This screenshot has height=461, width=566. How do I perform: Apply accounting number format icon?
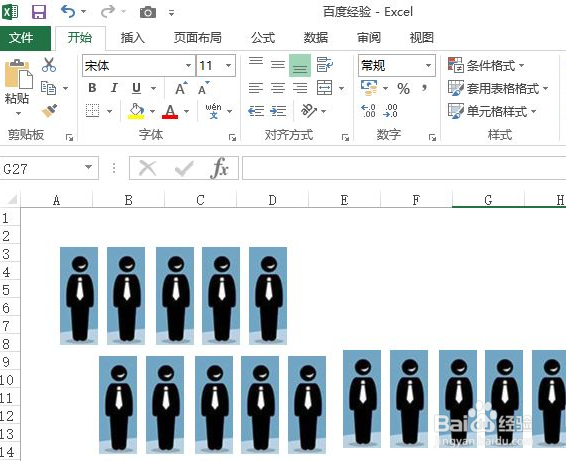(x=369, y=88)
